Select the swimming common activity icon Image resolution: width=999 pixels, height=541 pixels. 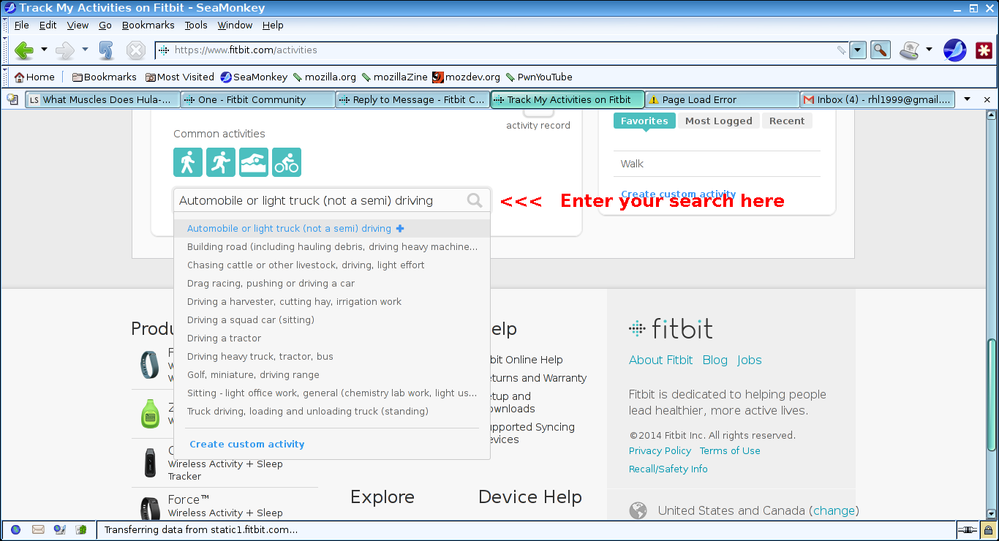click(254, 162)
